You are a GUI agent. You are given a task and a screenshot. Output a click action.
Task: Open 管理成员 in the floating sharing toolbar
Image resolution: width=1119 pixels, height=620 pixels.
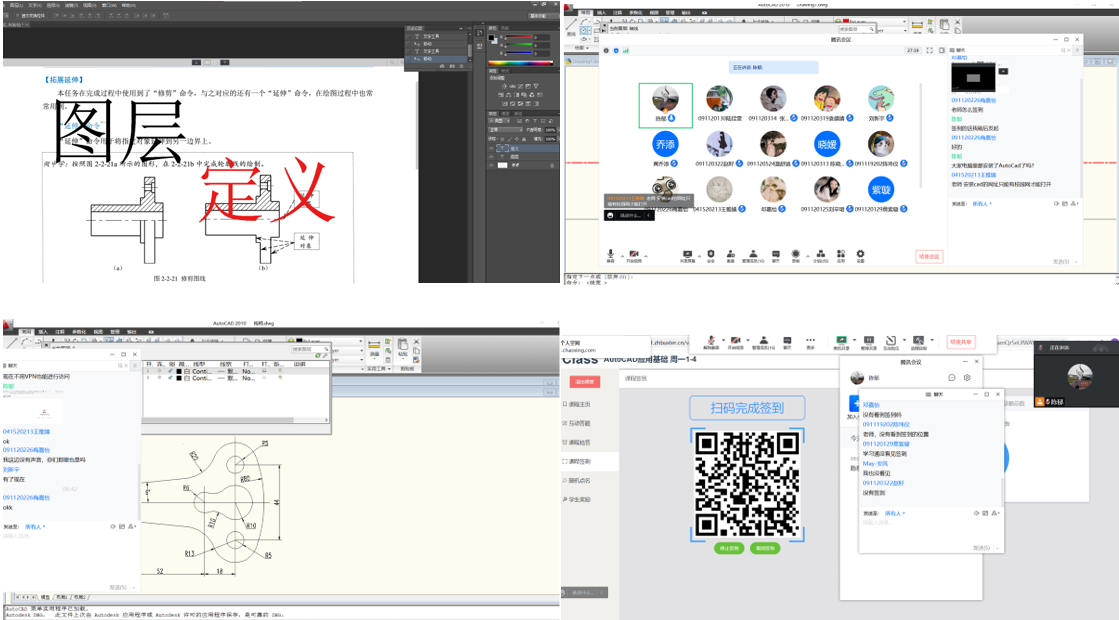[764, 342]
